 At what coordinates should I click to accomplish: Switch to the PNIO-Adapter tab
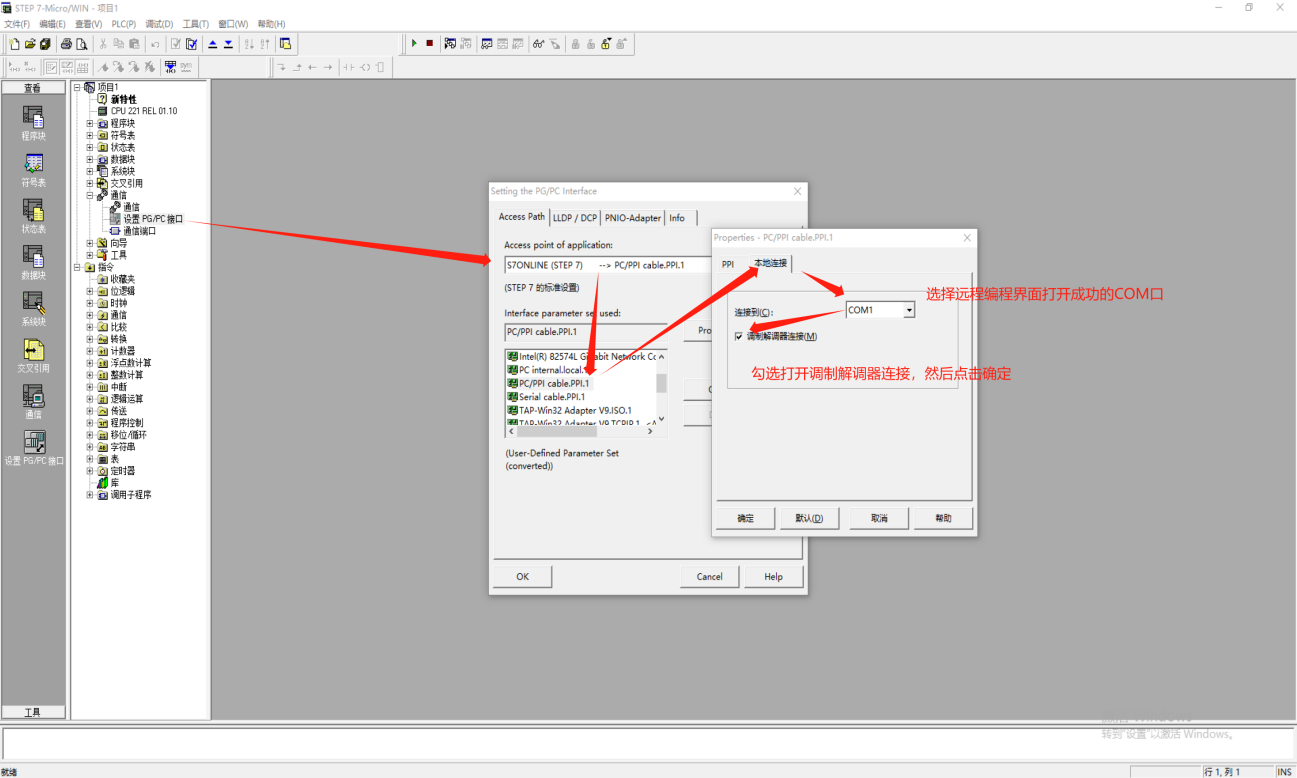633,217
